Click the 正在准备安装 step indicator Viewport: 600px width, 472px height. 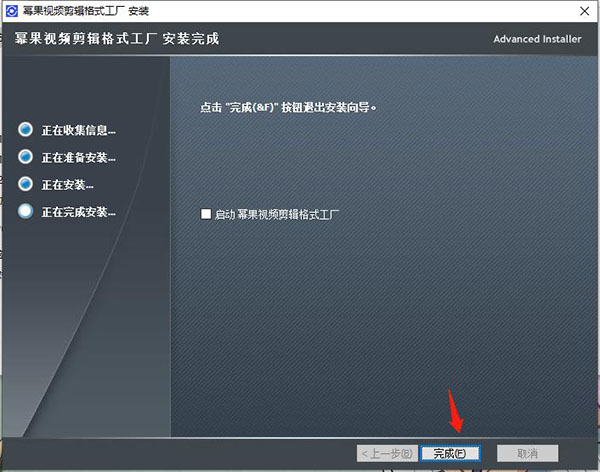[x=26, y=157]
